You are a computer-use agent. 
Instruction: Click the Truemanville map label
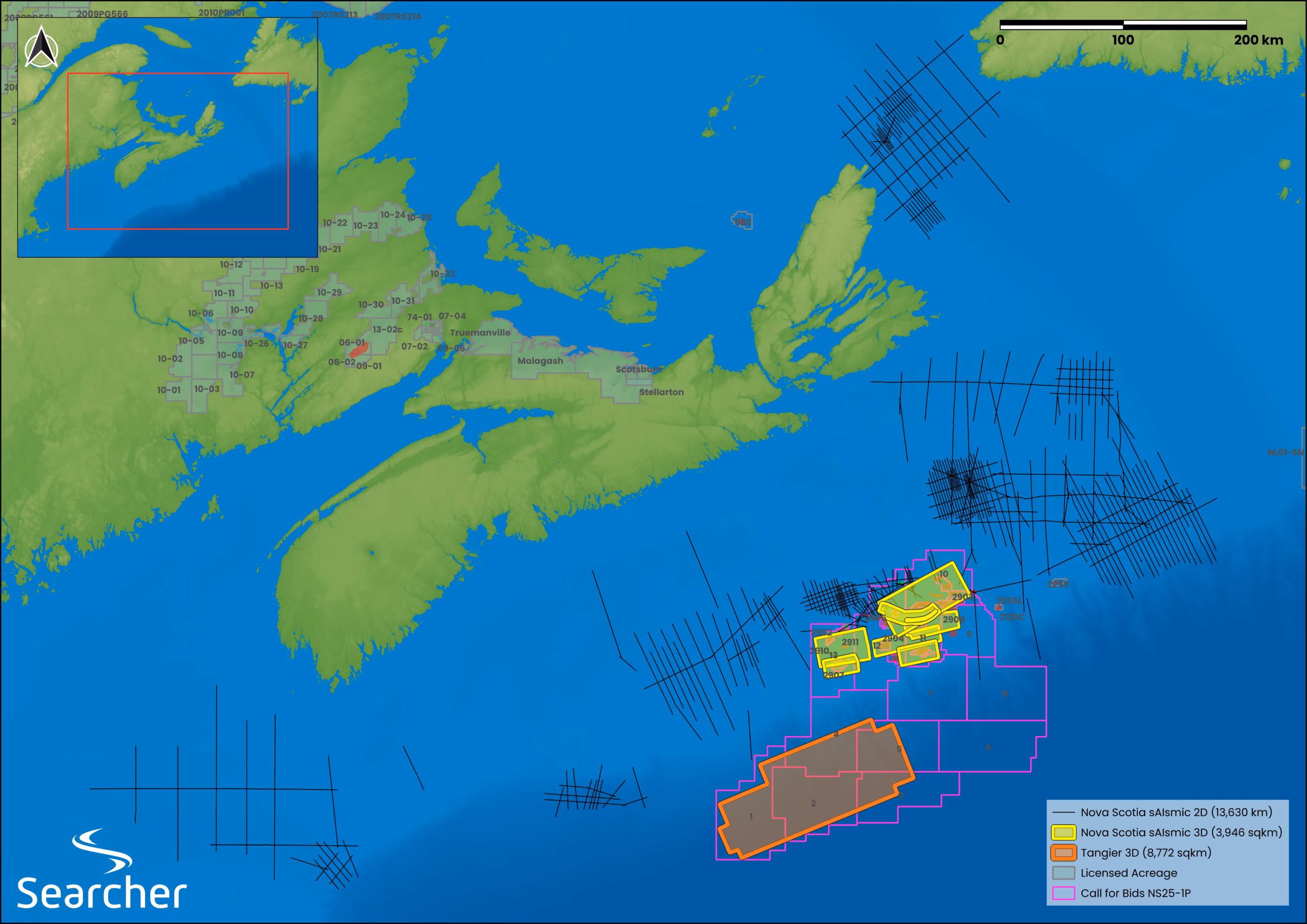[480, 332]
